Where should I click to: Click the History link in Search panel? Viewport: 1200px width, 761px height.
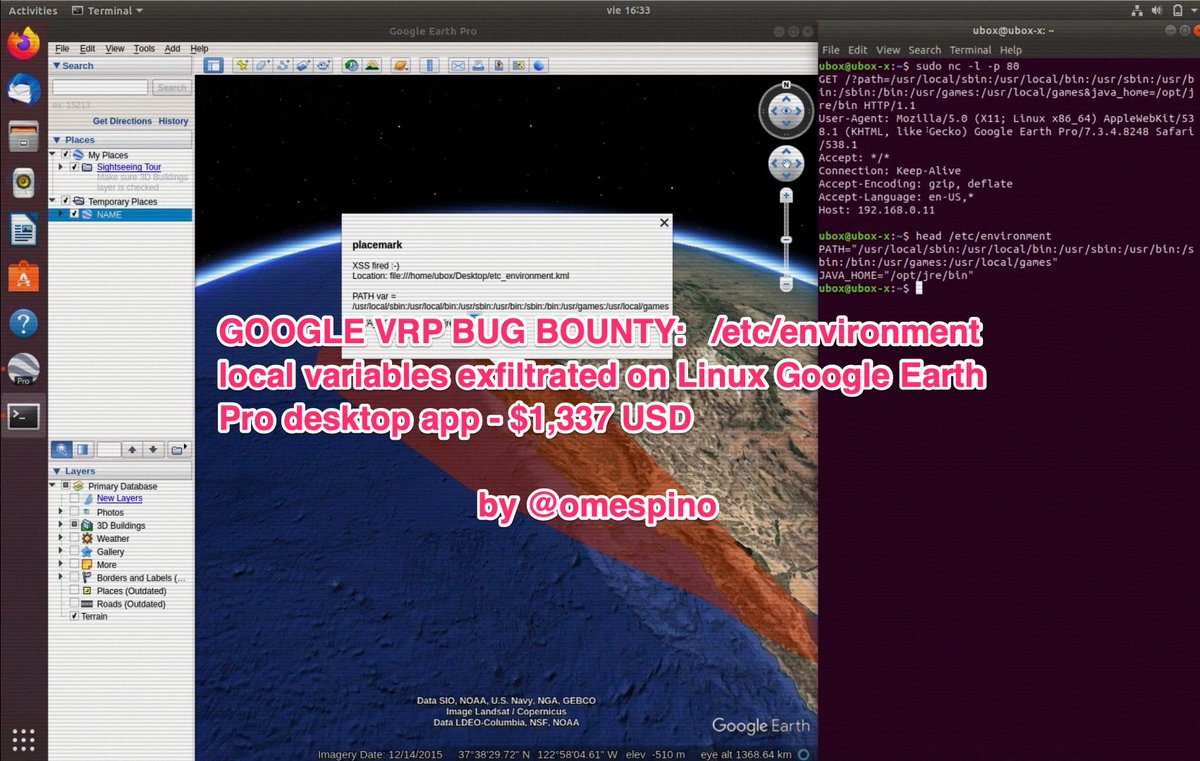173,121
